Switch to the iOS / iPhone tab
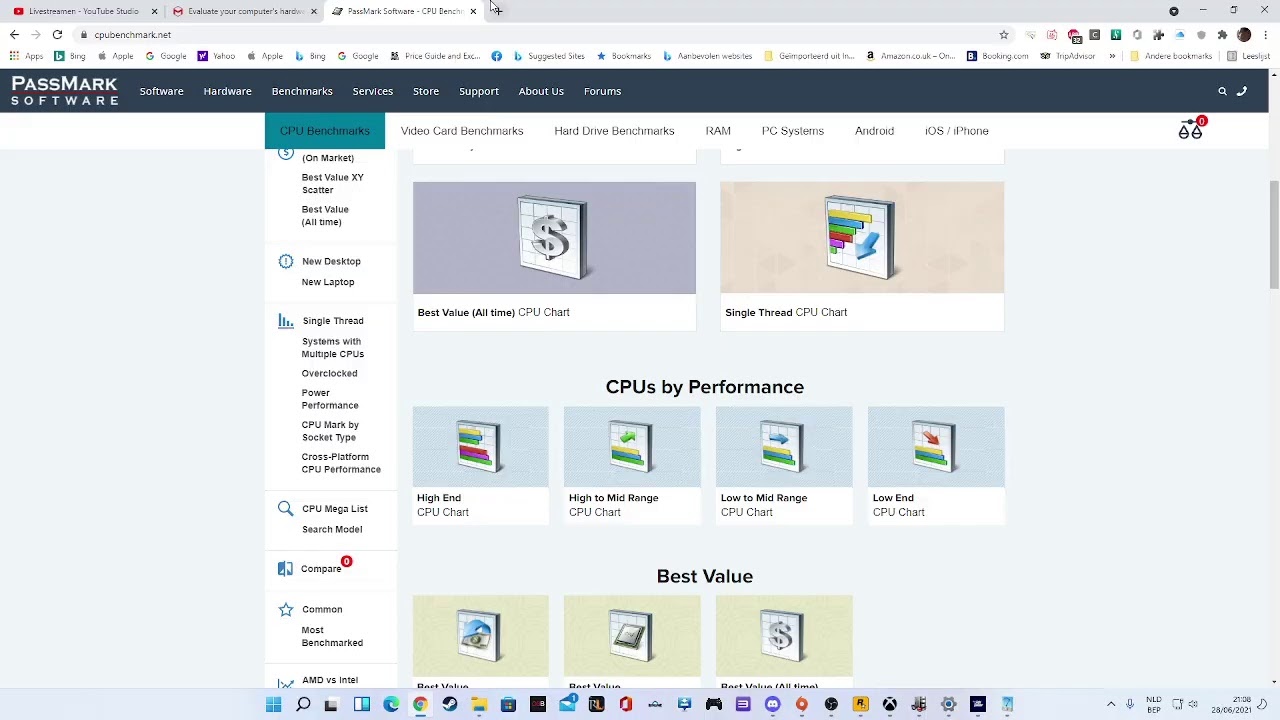1280x720 pixels. [957, 131]
